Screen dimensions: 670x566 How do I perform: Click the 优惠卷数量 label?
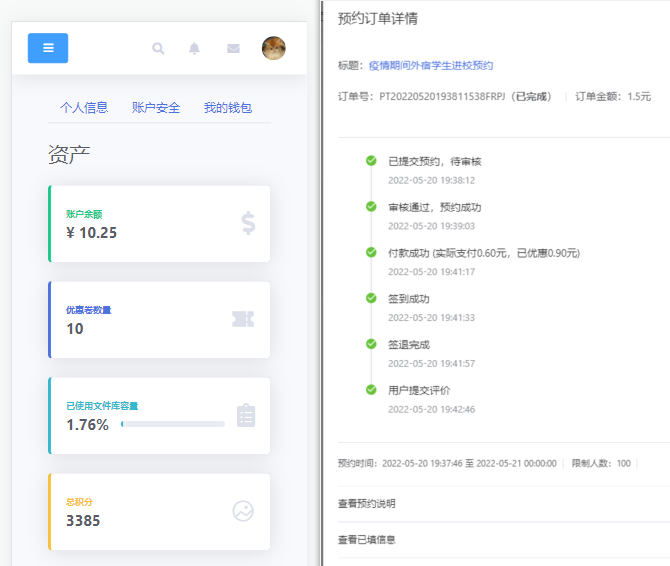pyautogui.click(x=88, y=310)
